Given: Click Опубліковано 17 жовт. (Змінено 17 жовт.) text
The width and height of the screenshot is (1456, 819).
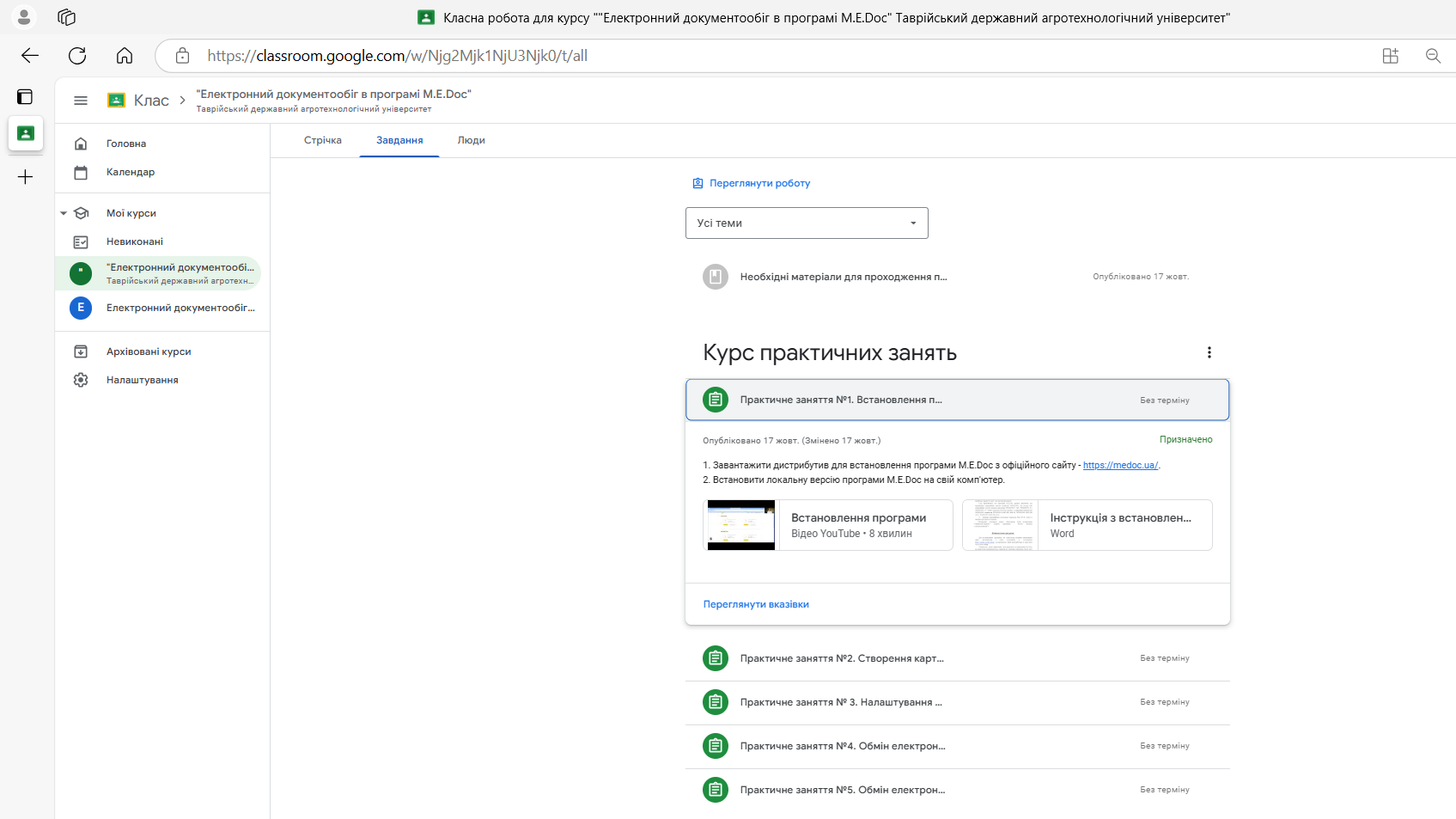Looking at the screenshot, I should point(792,441).
